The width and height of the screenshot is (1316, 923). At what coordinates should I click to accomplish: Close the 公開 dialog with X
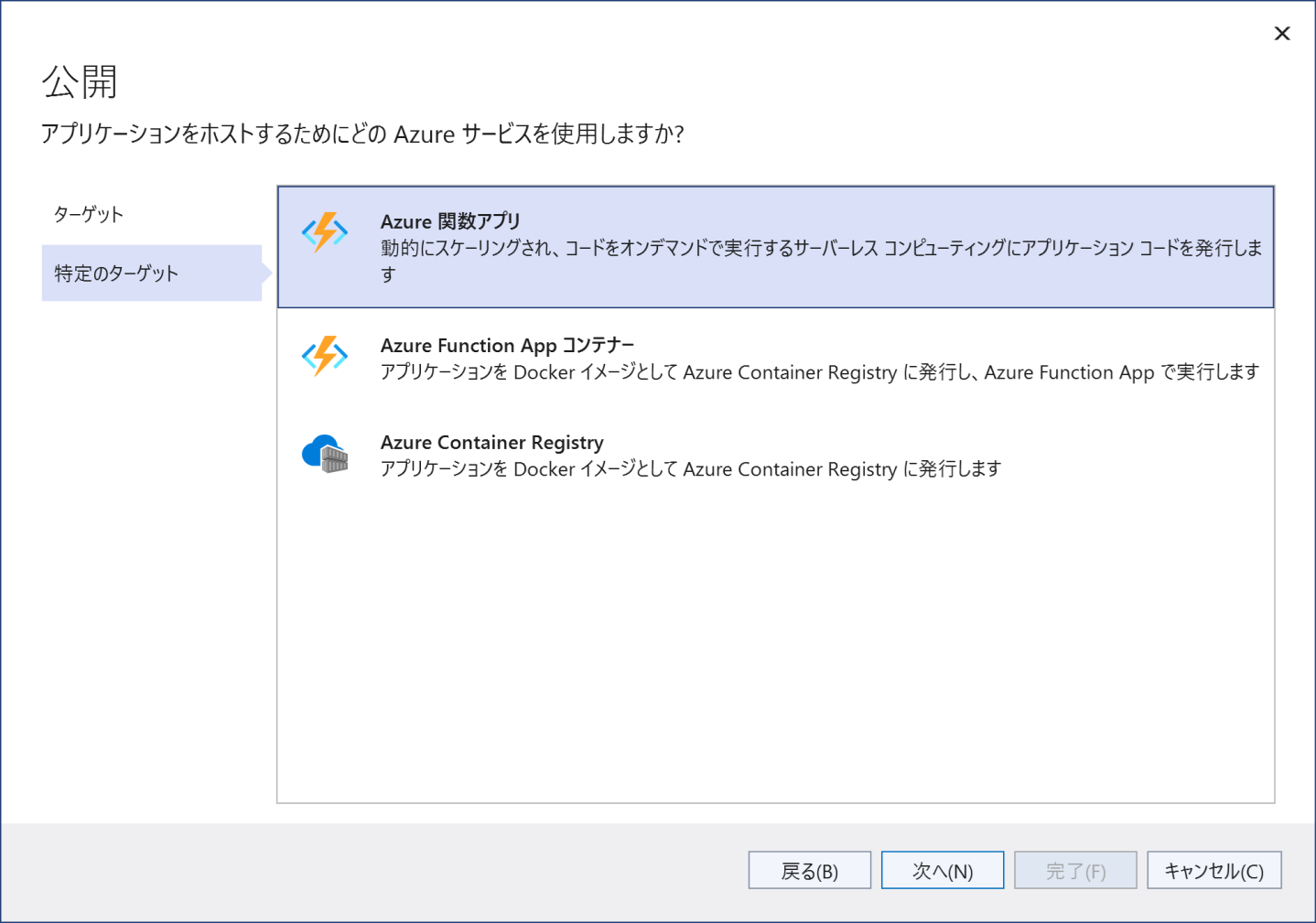click(1282, 34)
